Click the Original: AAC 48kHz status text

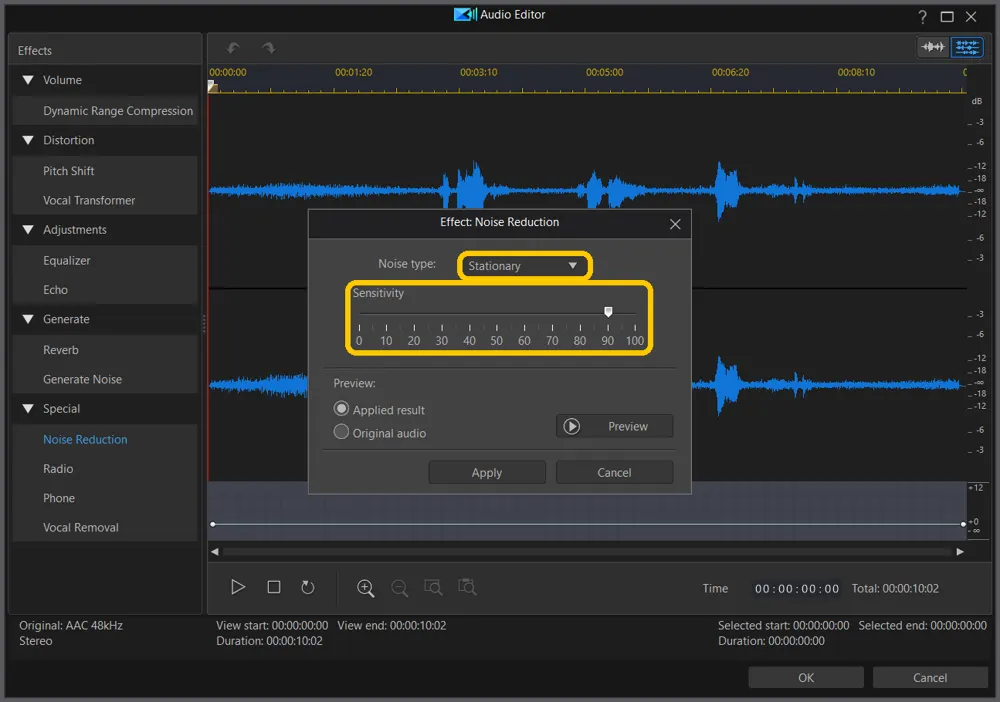[x=71, y=625]
